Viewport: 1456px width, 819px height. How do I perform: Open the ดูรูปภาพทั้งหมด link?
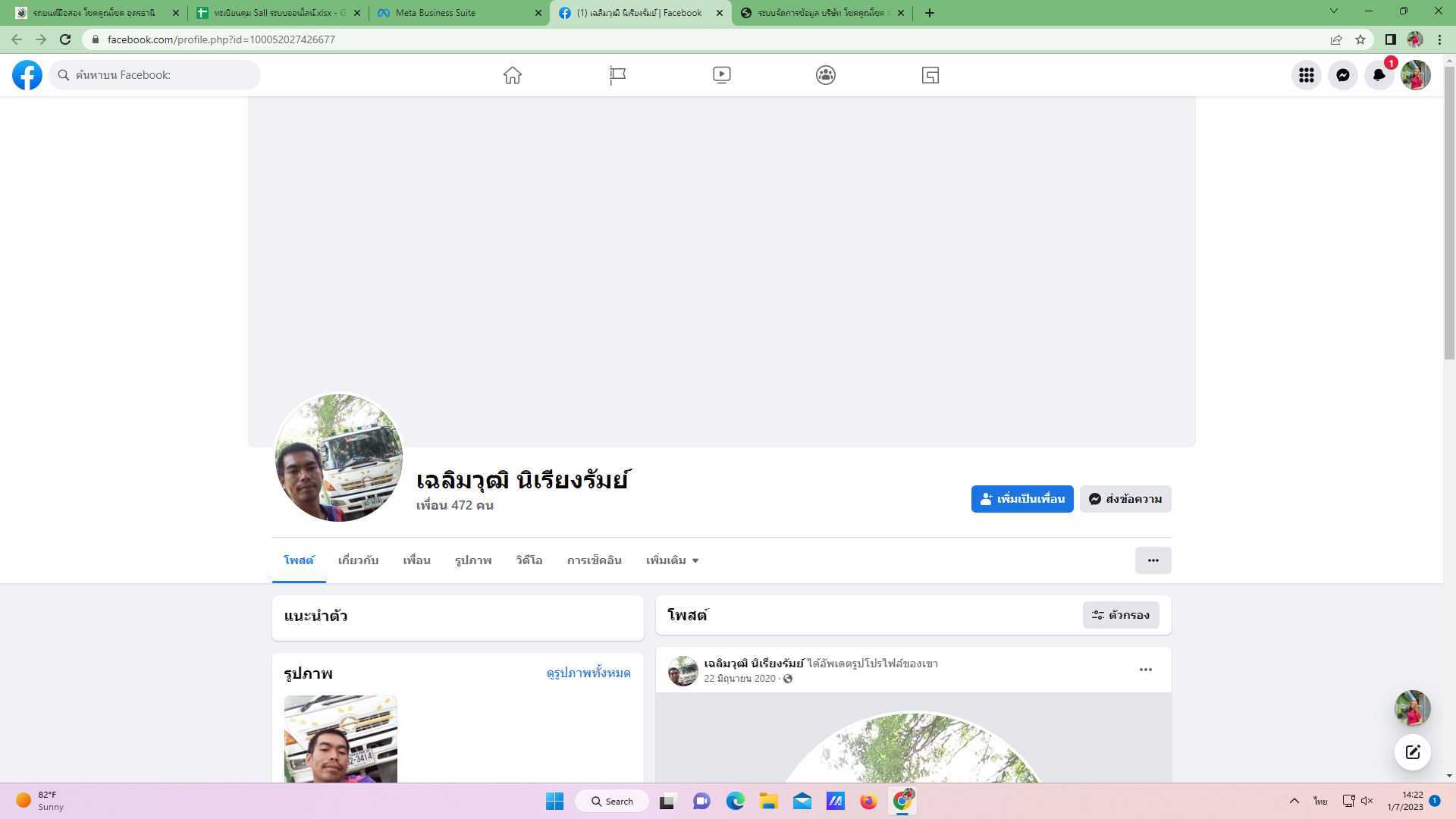[588, 673]
